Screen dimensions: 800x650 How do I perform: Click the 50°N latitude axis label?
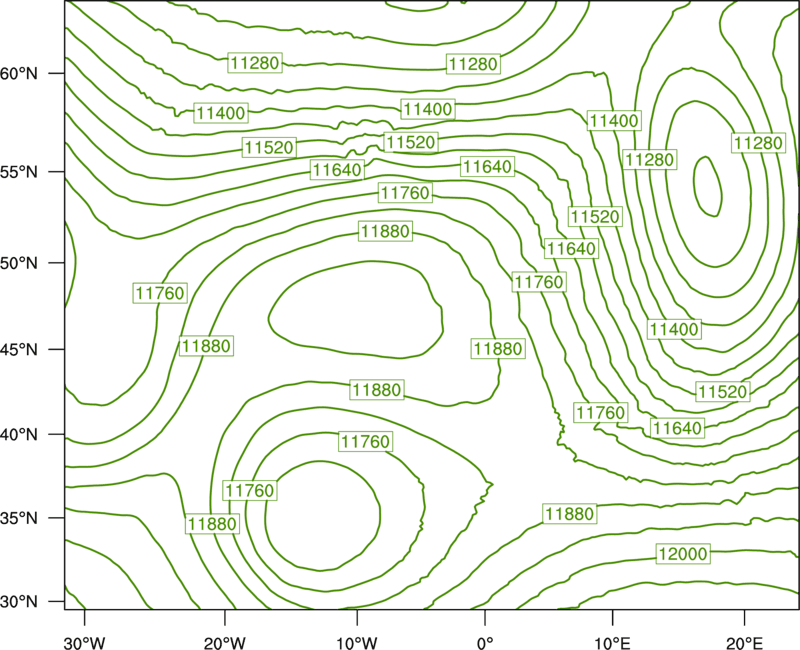(19, 263)
